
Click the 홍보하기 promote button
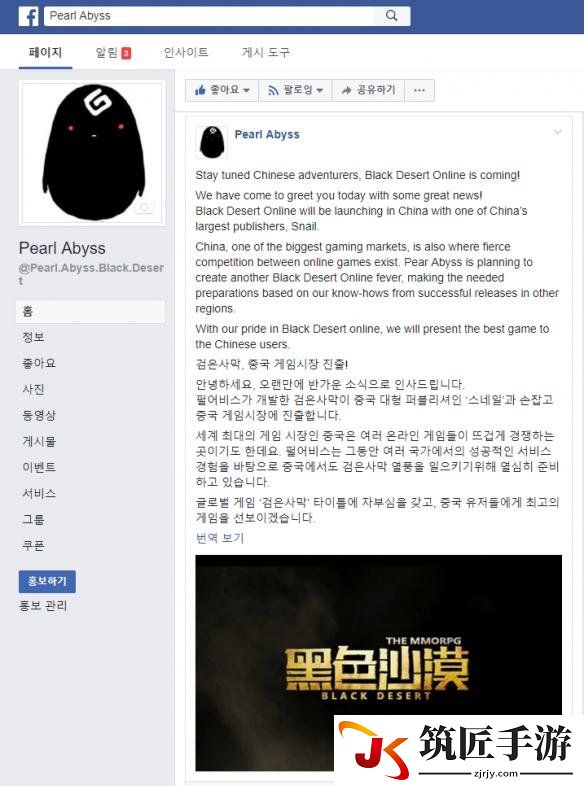(x=47, y=581)
